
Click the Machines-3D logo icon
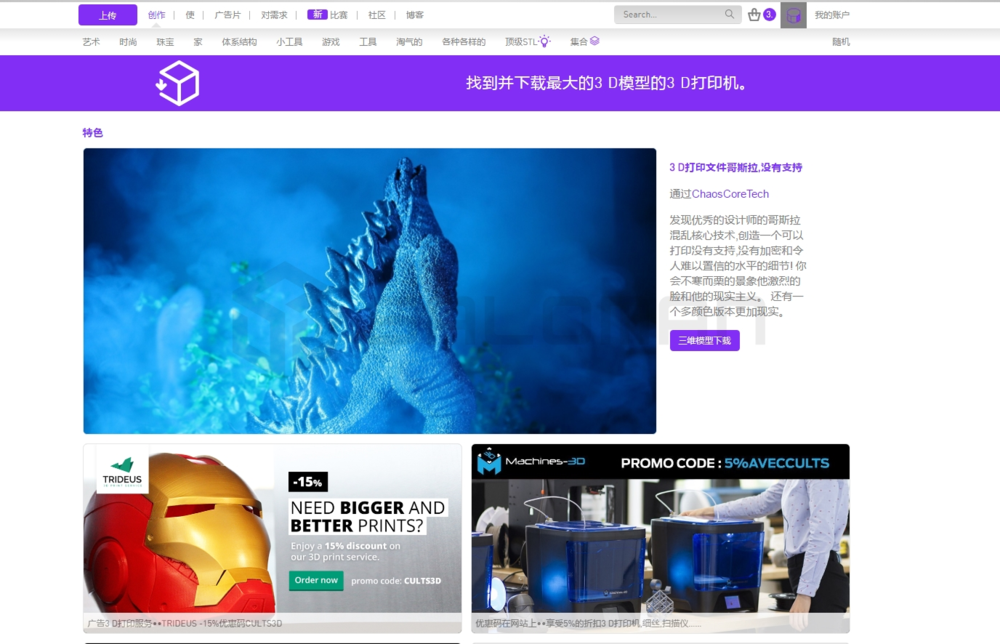(489, 462)
